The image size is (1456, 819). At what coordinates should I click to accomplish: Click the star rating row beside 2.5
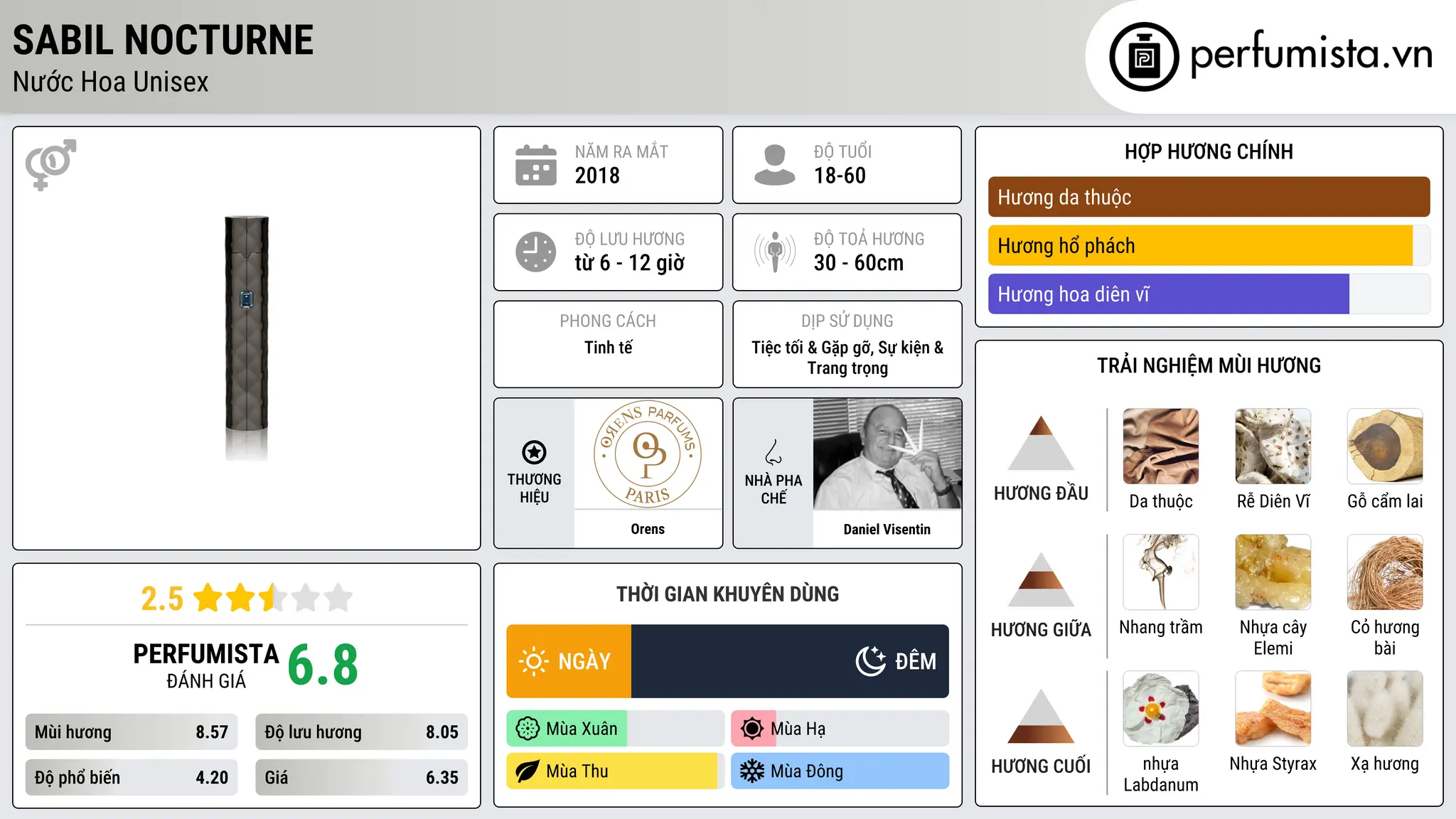point(273,598)
